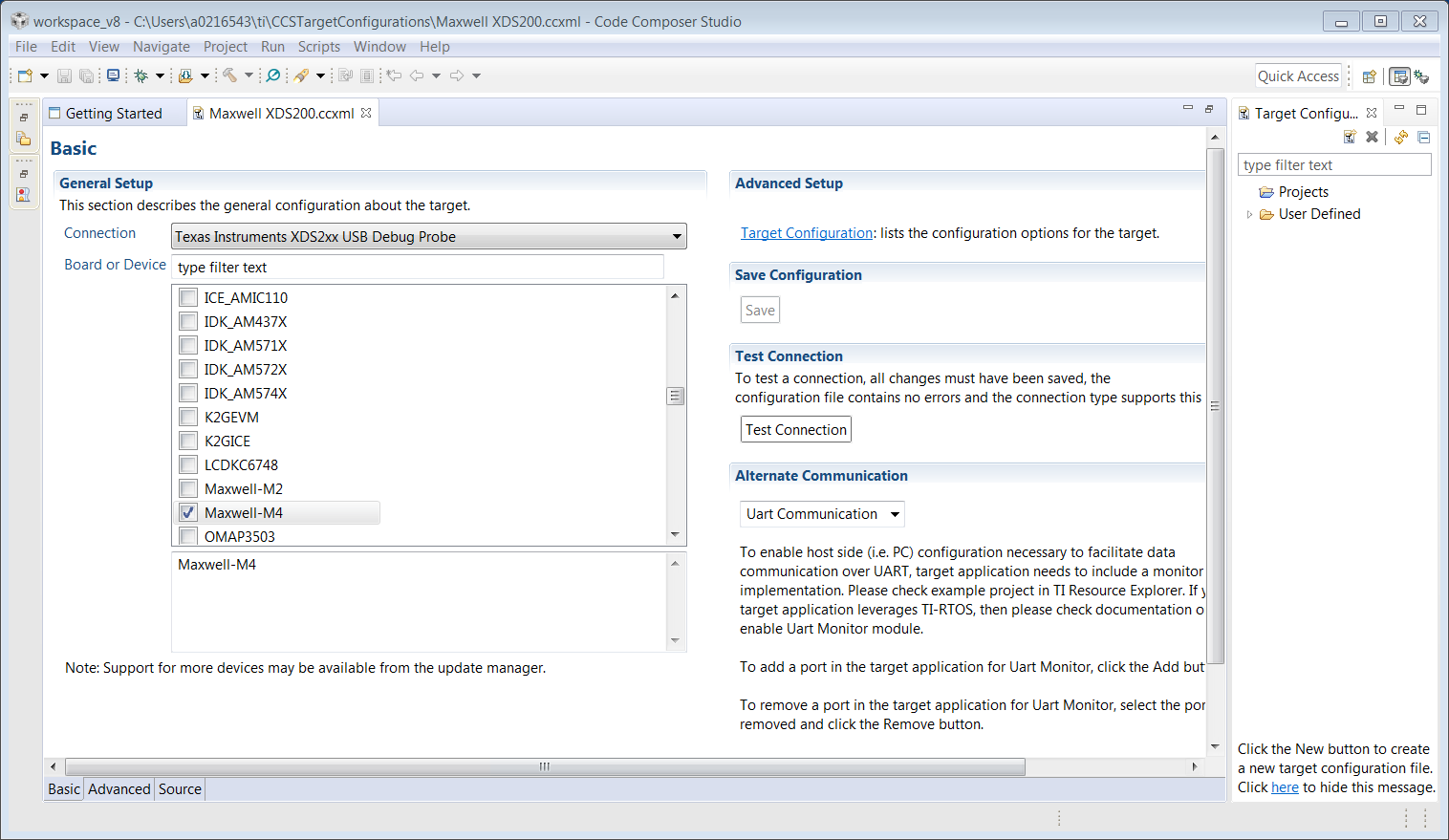Click the editor vertical scrollbar thumb
The width and height of the screenshot is (1449, 840).
click(1215, 406)
